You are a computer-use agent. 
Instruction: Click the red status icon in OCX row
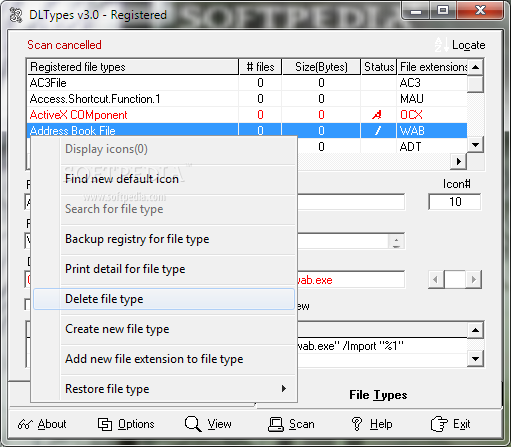coord(377,115)
